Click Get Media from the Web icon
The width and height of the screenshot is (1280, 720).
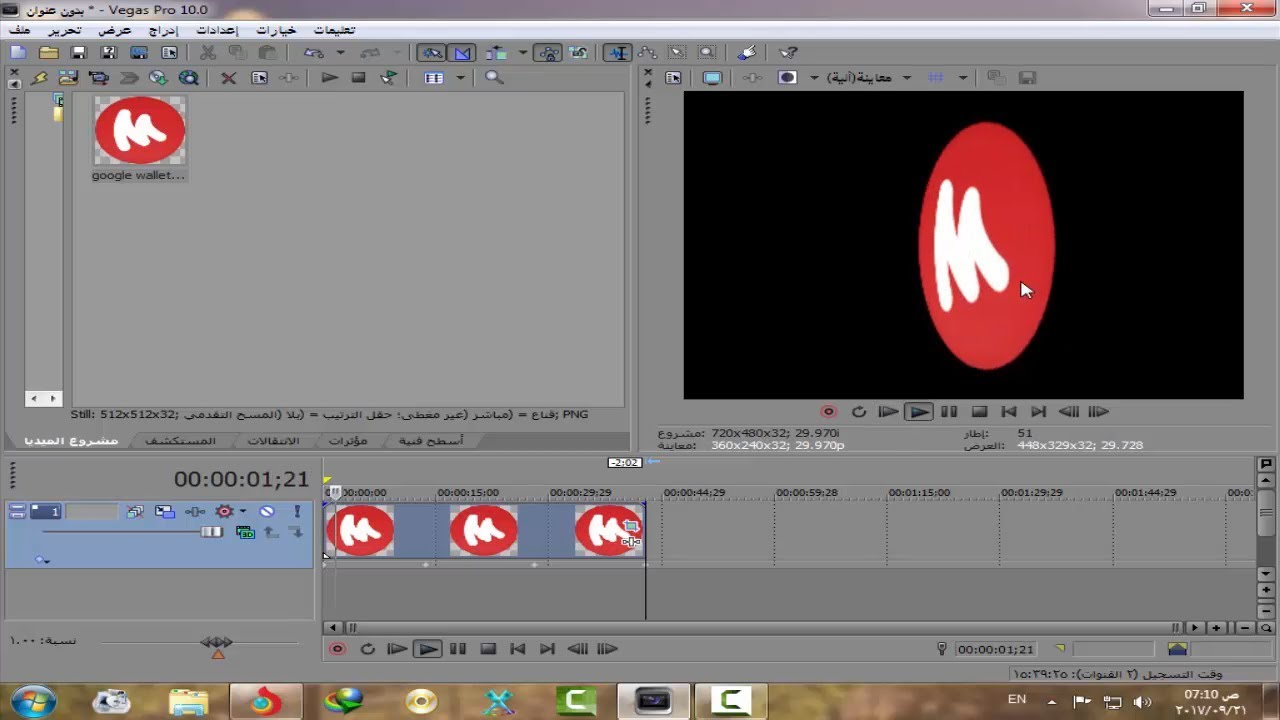(x=188, y=78)
